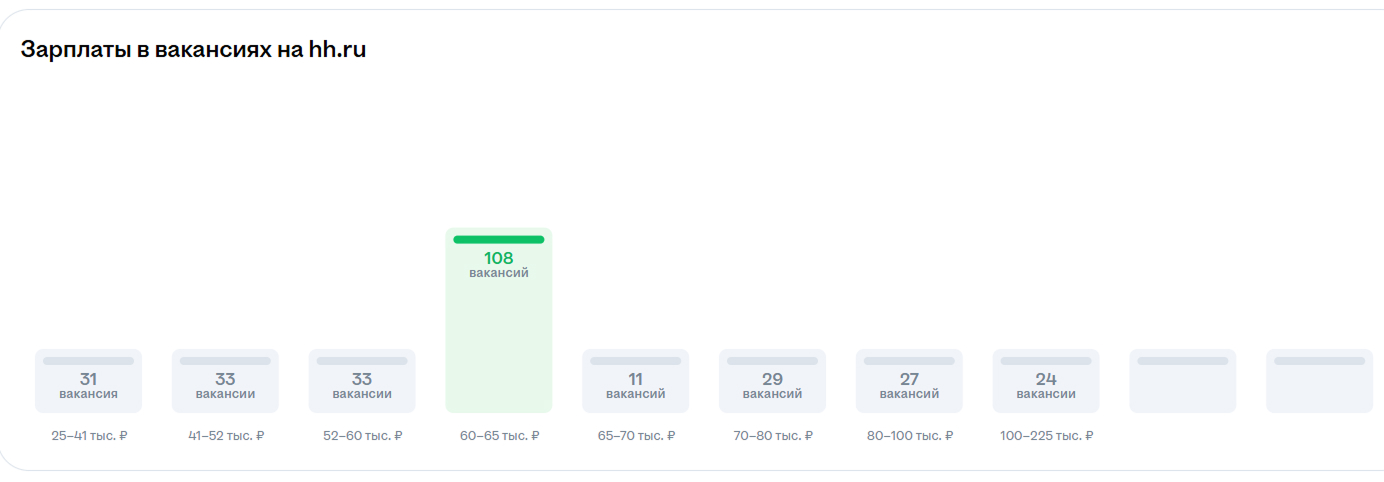Click the 100–225 тыс. ₽ range label
This screenshot has width=1384, height=482.
pos(1047,436)
